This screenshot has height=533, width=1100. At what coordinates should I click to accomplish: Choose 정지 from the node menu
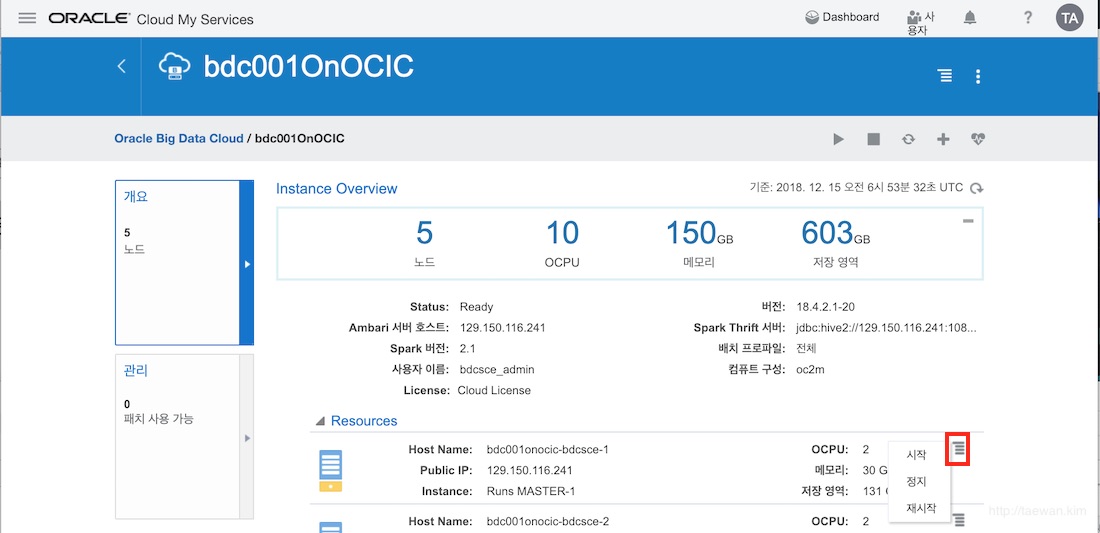point(917,482)
